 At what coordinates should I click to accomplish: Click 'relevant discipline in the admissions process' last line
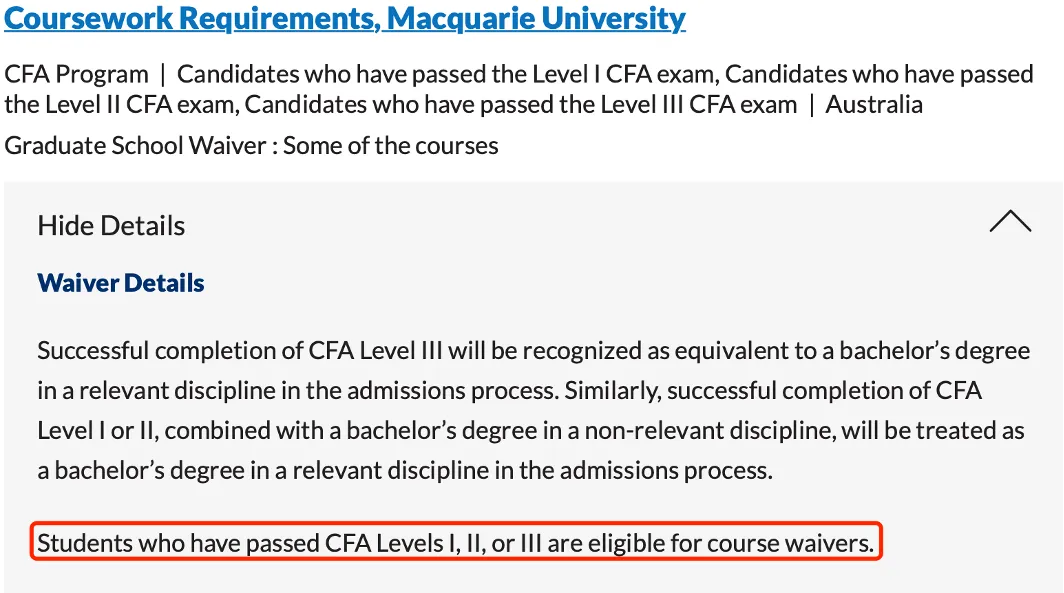[x=533, y=470]
